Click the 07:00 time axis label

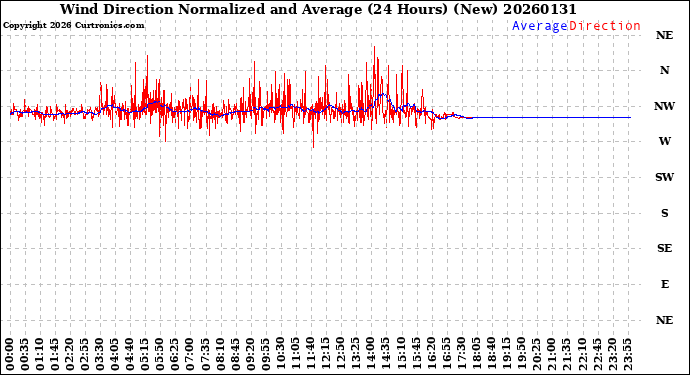click(x=190, y=355)
